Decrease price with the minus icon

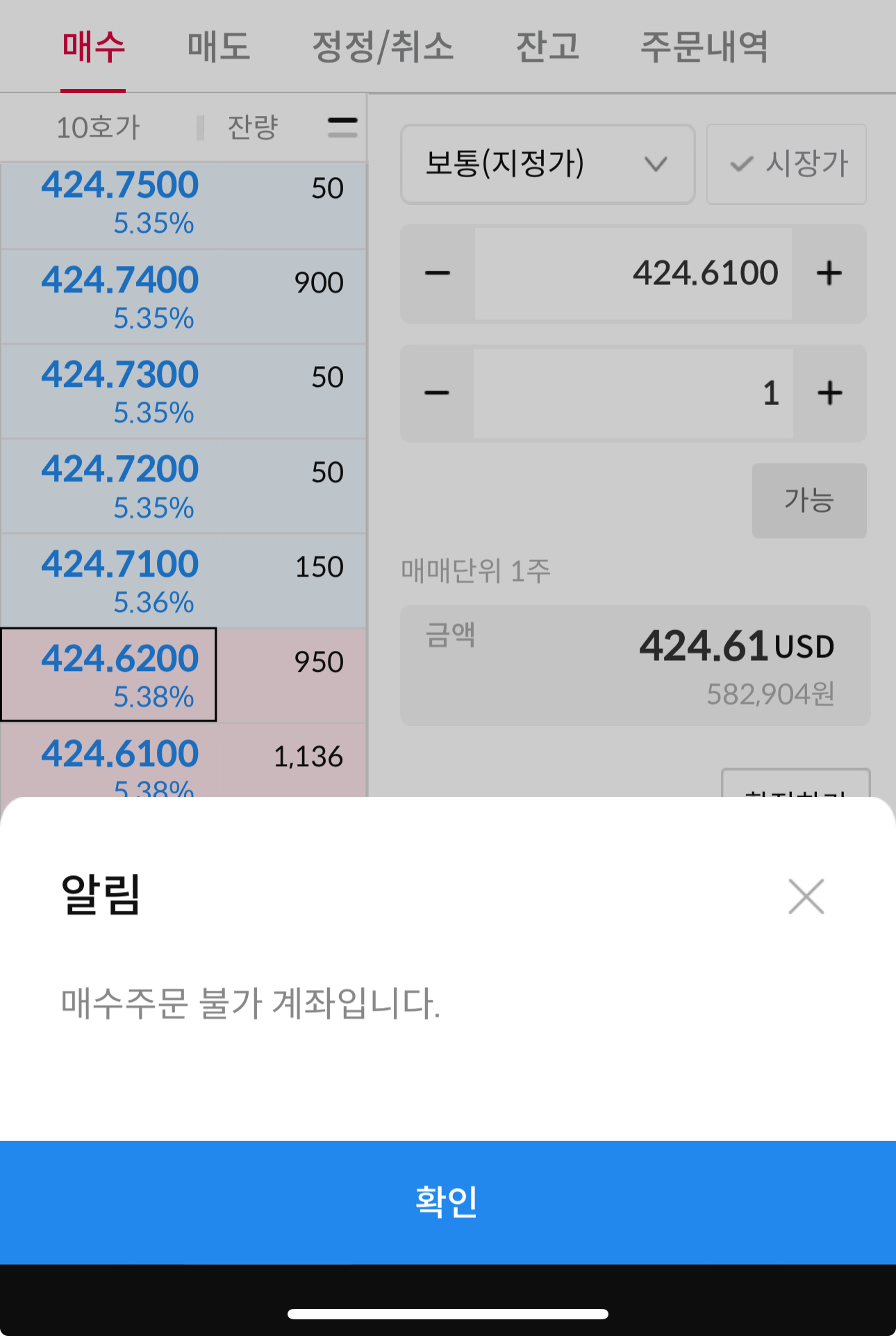click(x=438, y=273)
